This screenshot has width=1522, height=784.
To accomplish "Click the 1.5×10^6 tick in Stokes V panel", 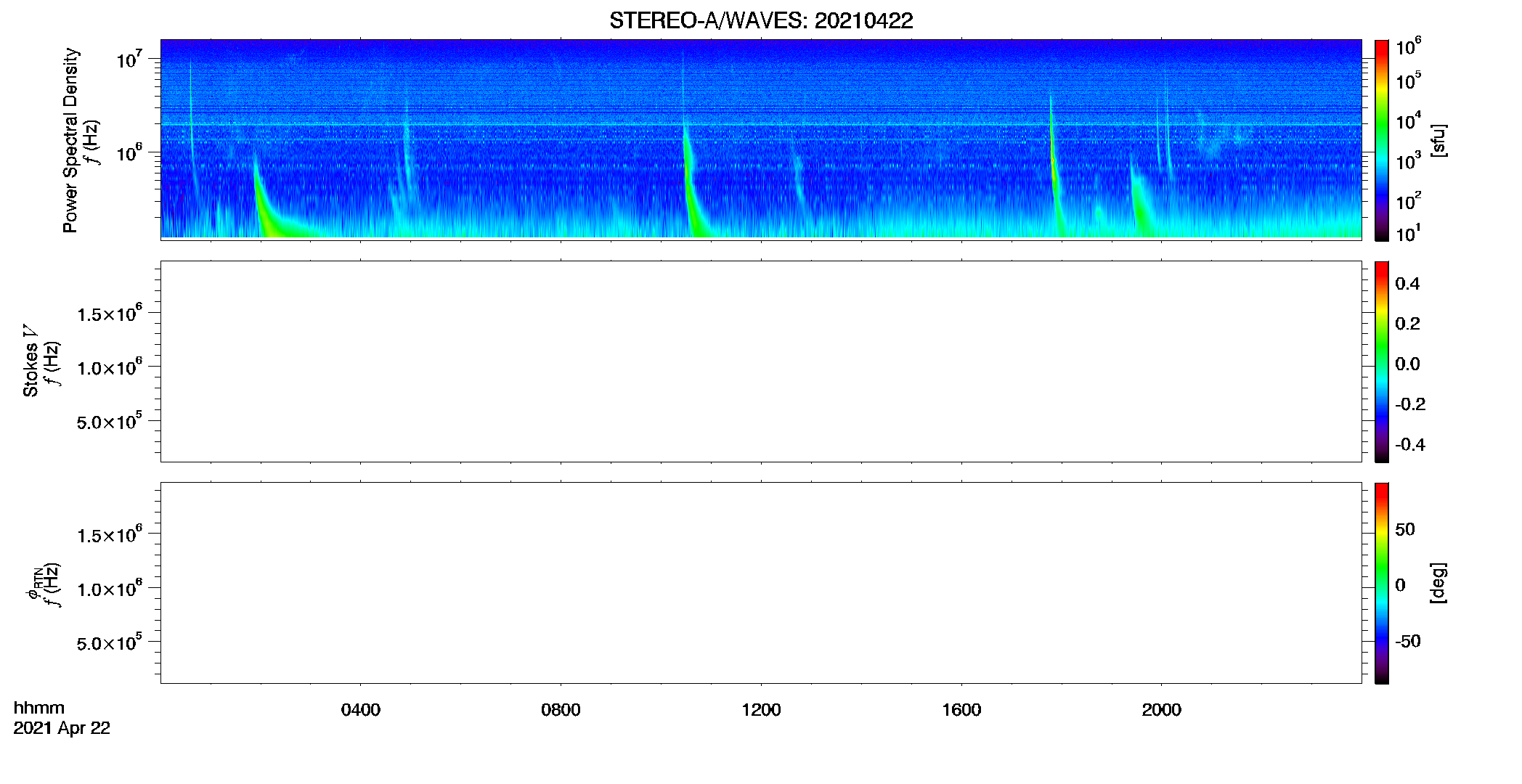I will click(x=110, y=313).
